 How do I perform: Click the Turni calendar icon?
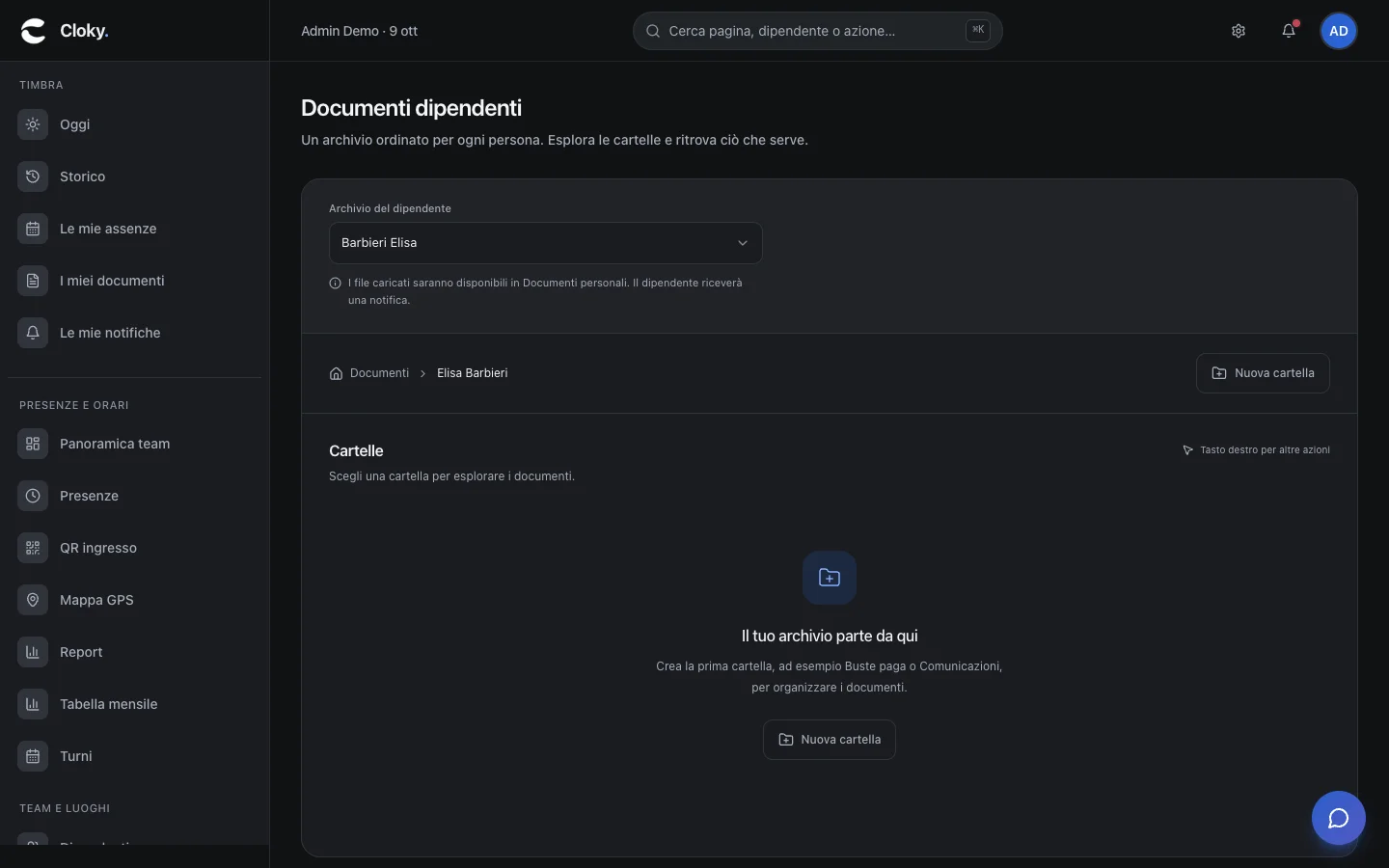tap(33, 756)
